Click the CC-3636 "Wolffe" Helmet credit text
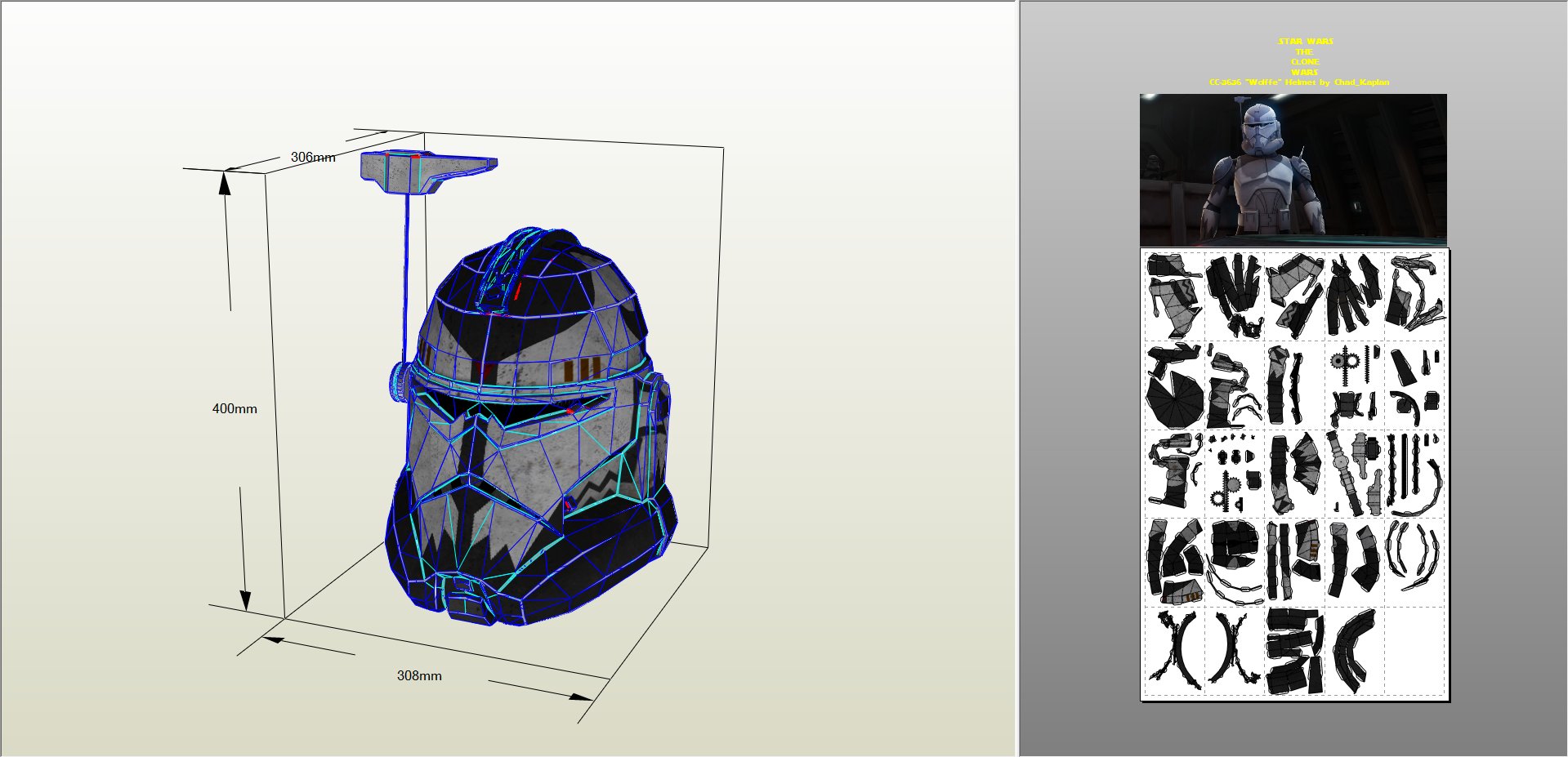Image resolution: width=1568 pixels, height=757 pixels. (x=1299, y=82)
